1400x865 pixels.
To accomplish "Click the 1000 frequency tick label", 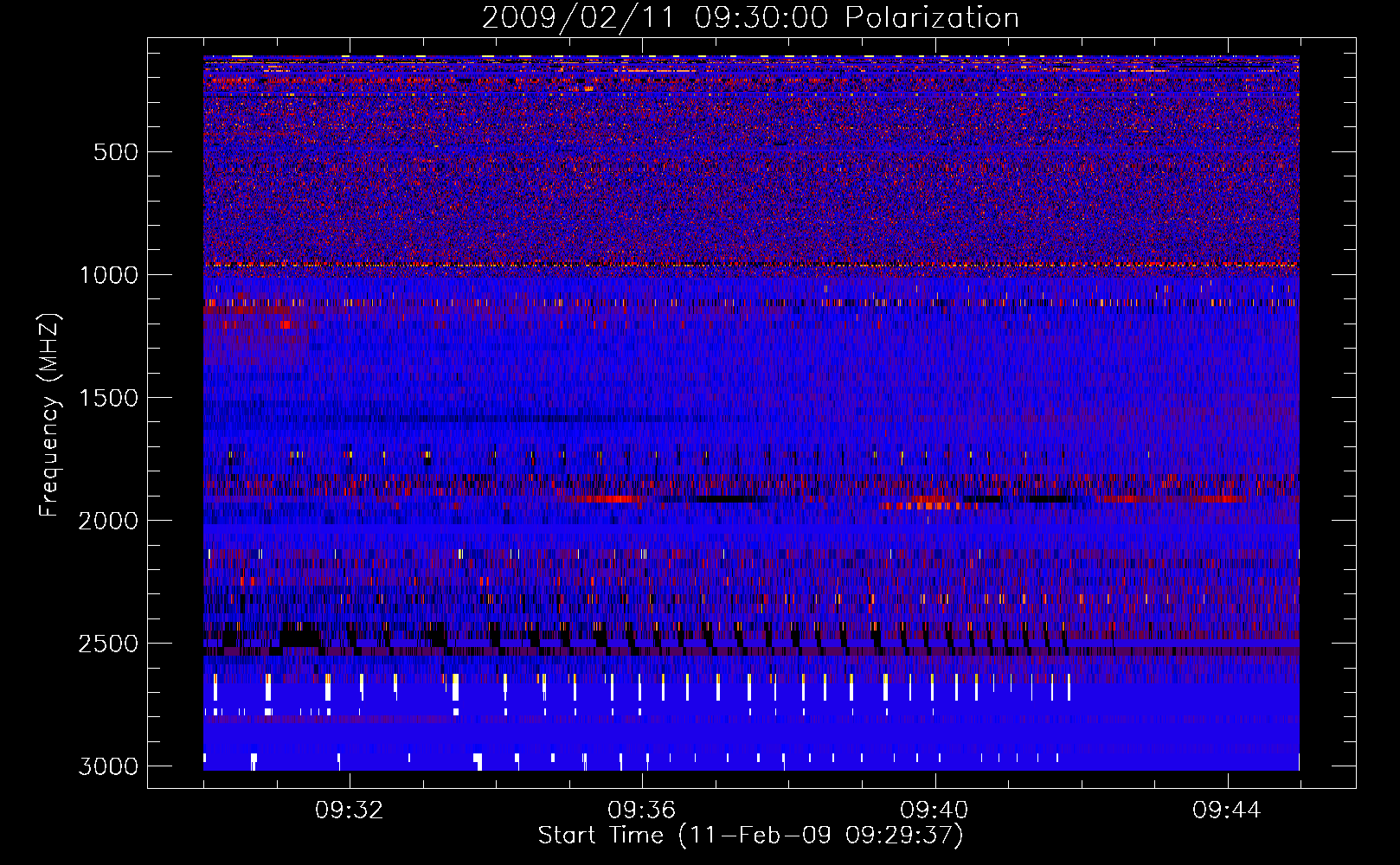I will [x=109, y=275].
